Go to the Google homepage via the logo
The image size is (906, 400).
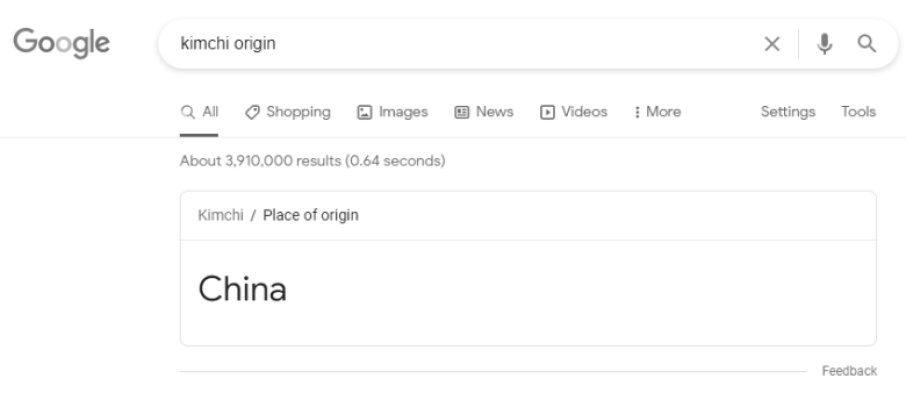59,45
